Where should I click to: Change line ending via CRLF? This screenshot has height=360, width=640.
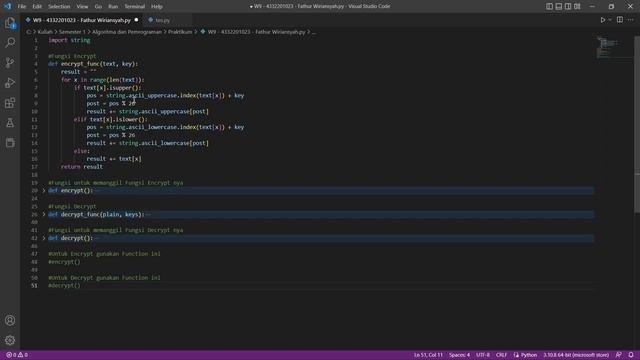coord(501,355)
